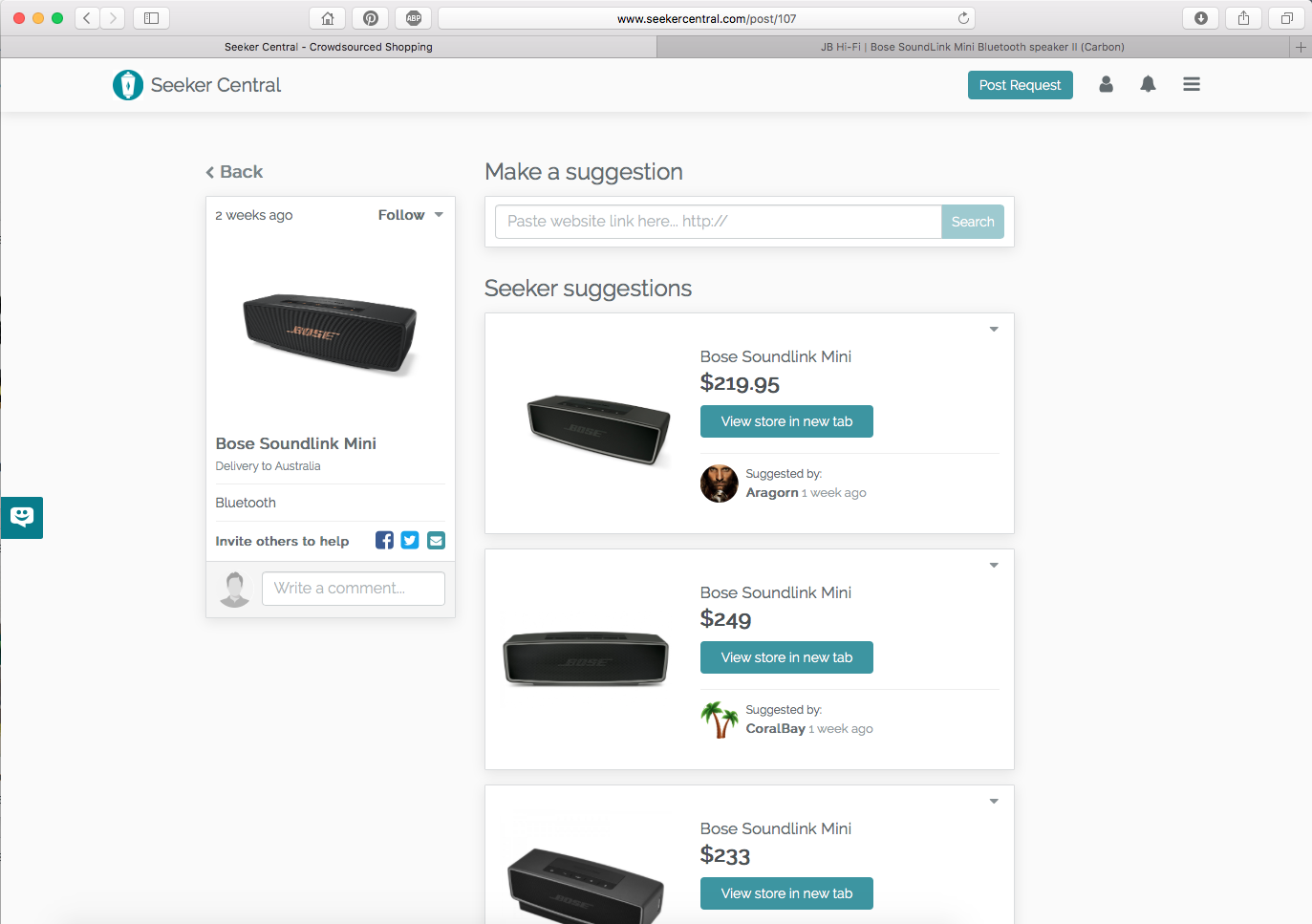Click the Adblock Plus extension icon
This screenshot has height=924, width=1312.
[414, 18]
